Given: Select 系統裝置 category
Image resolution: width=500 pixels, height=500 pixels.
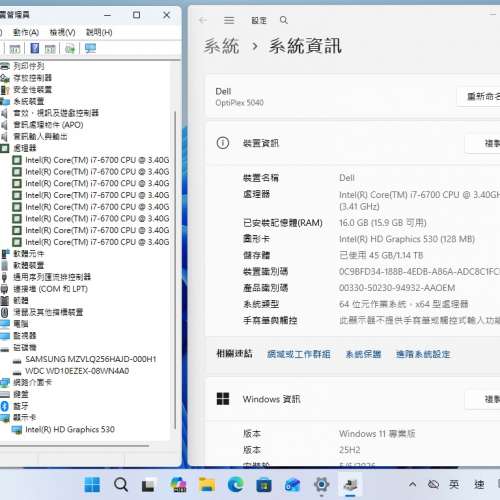Looking at the screenshot, I should click(x=29, y=101).
